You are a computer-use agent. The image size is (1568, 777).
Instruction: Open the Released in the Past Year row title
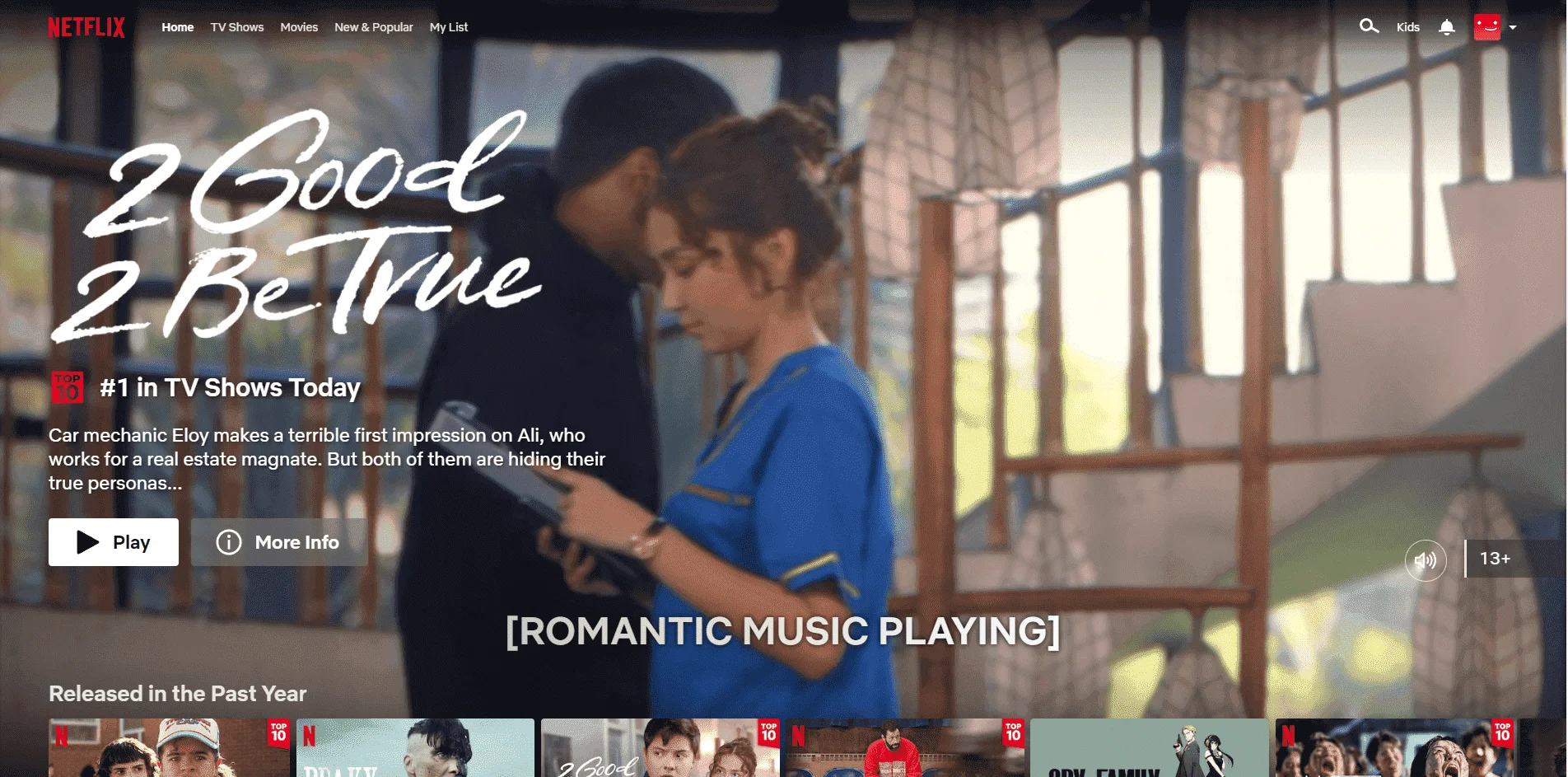pyautogui.click(x=178, y=694)
